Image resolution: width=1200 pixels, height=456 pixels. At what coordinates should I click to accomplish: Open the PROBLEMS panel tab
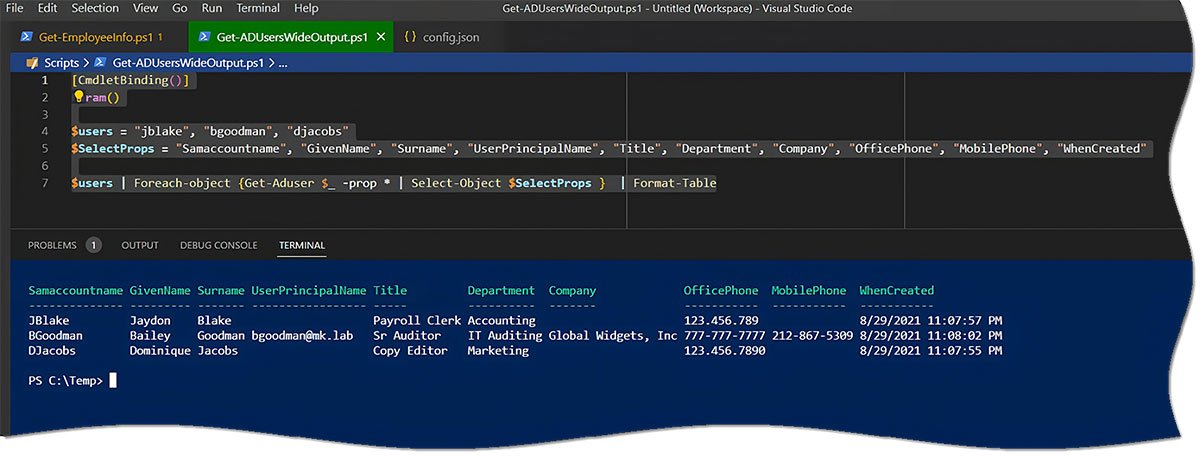tap(52, 245)
